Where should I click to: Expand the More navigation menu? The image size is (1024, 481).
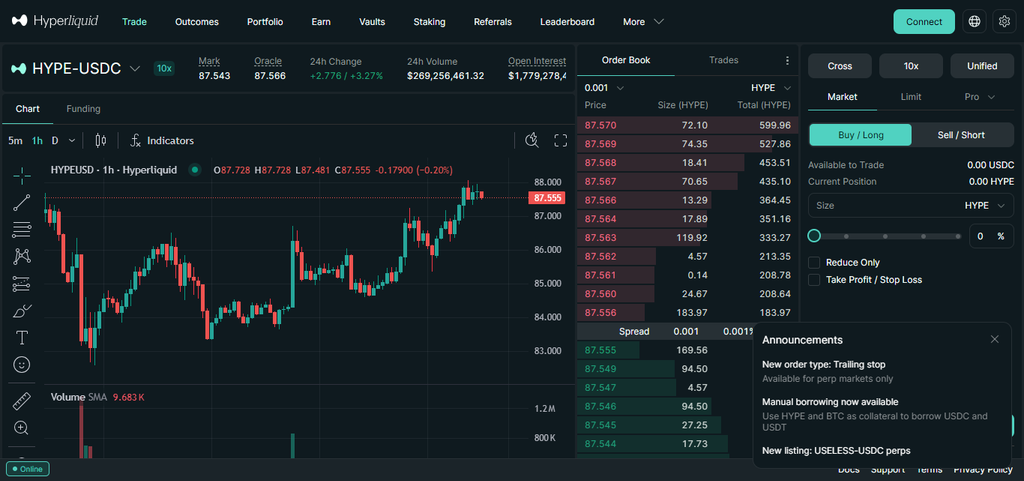click(643, 22)
